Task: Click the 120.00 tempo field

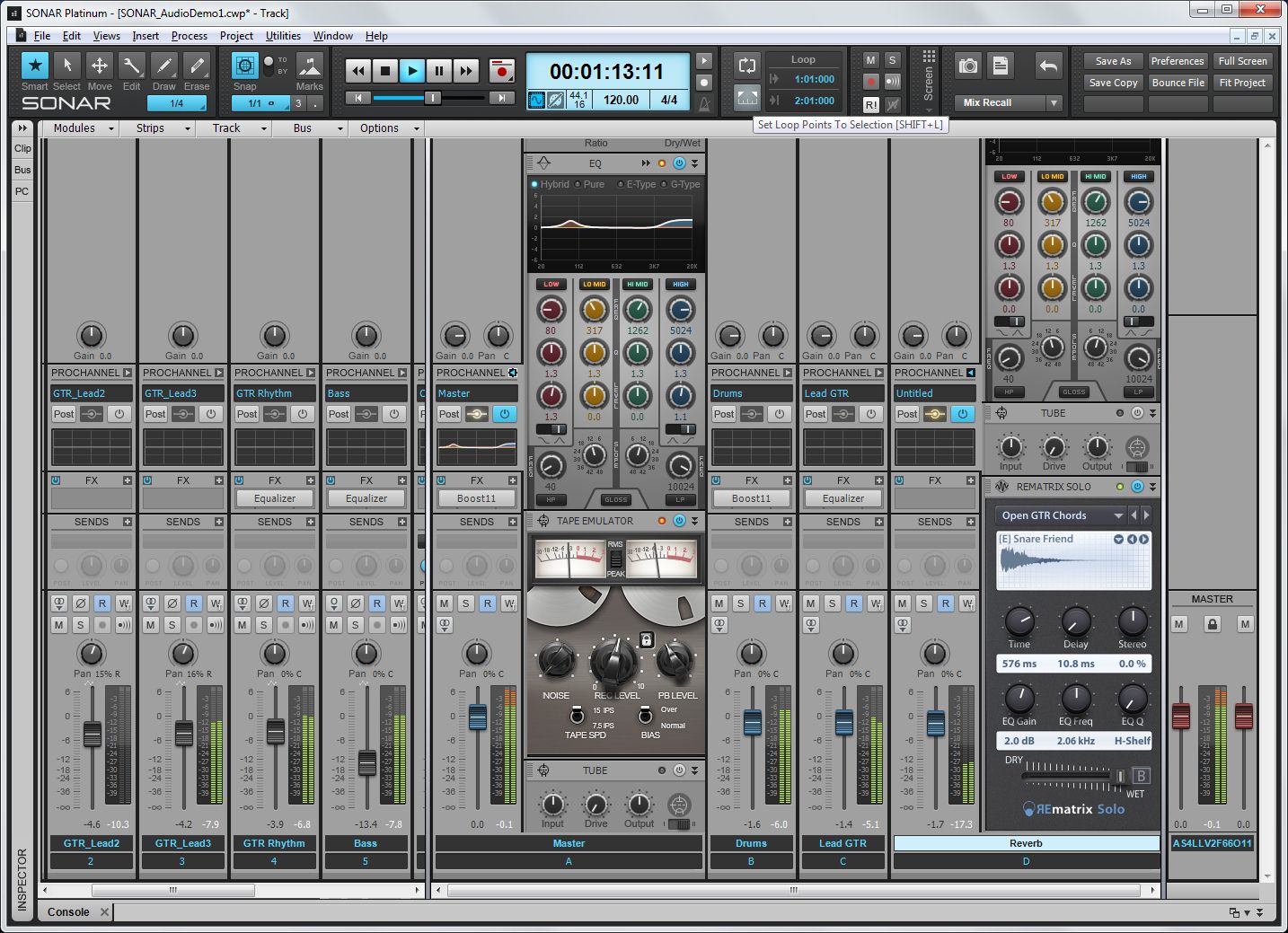Action: (621, 100)
